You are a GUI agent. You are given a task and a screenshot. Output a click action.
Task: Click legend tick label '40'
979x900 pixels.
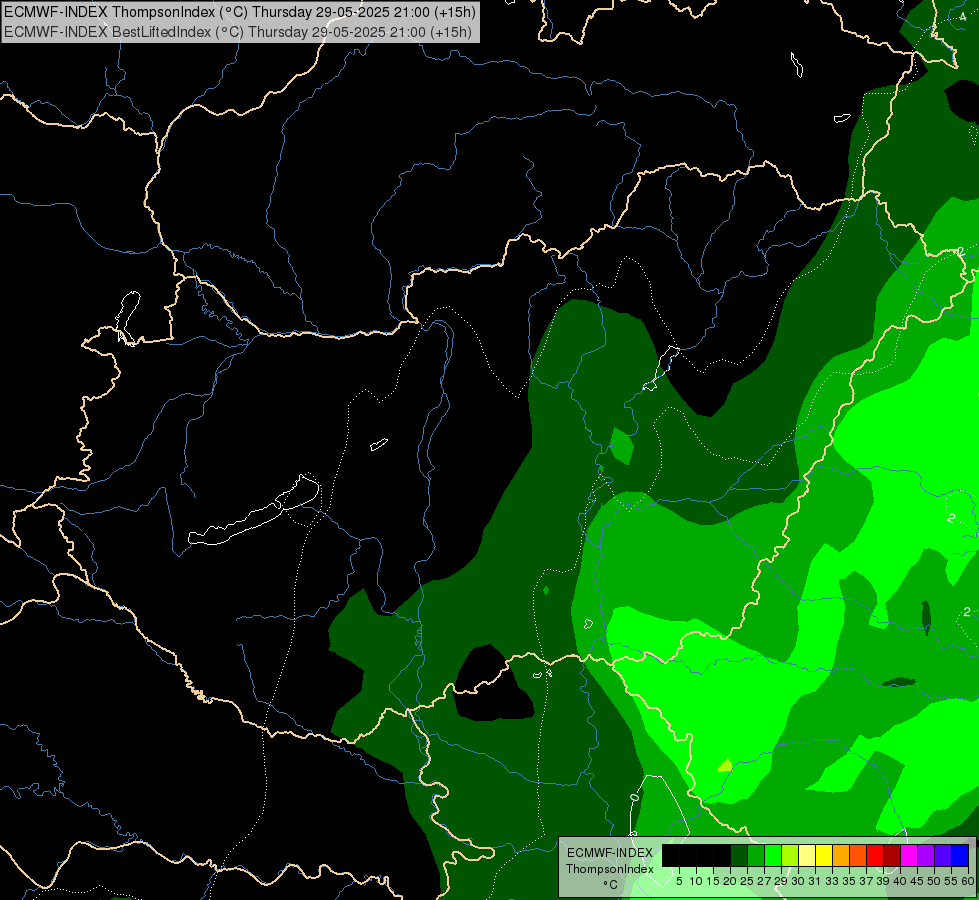tap(900, 881)
